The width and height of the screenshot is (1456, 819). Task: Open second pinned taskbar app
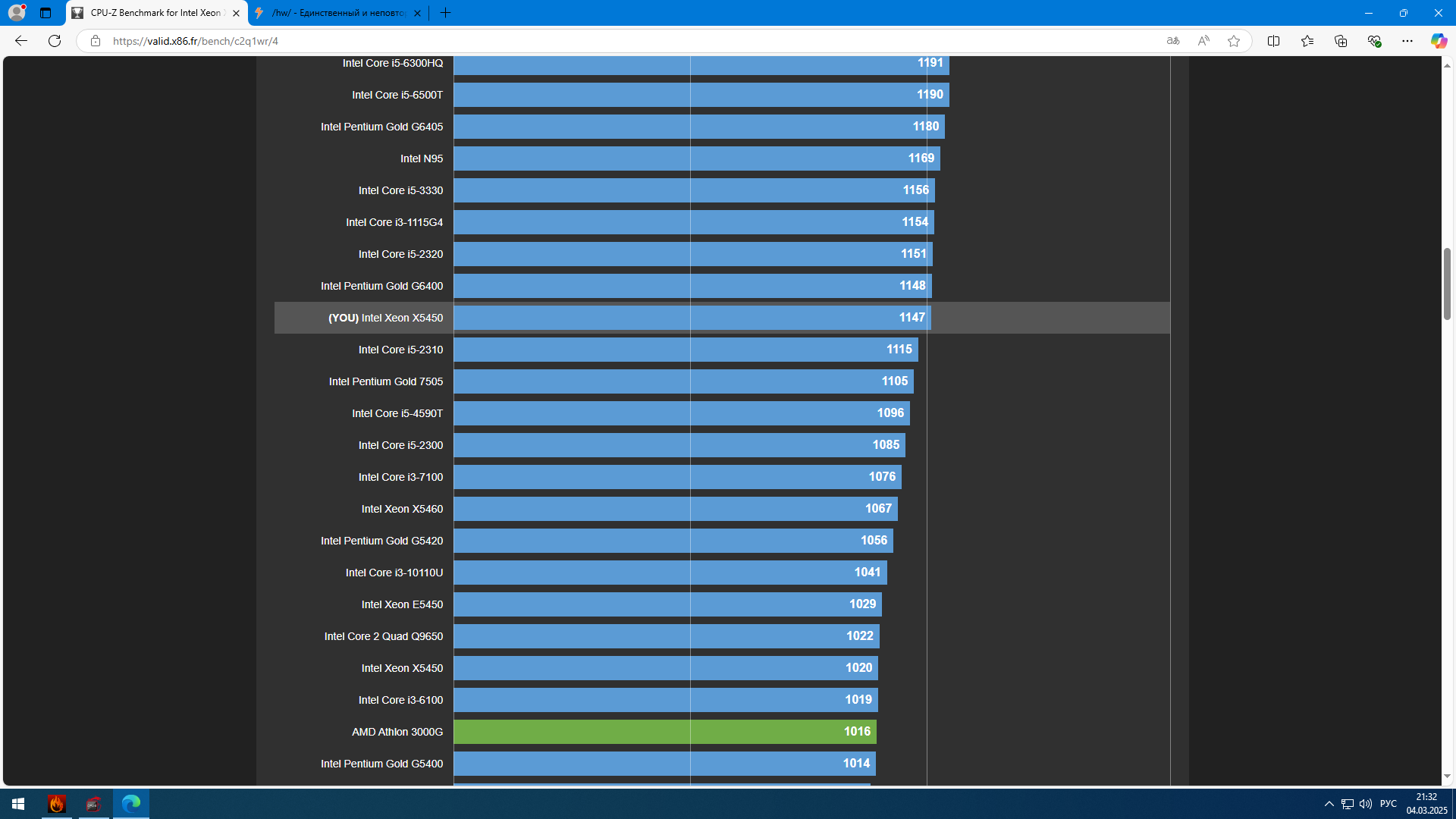[94, 804]
